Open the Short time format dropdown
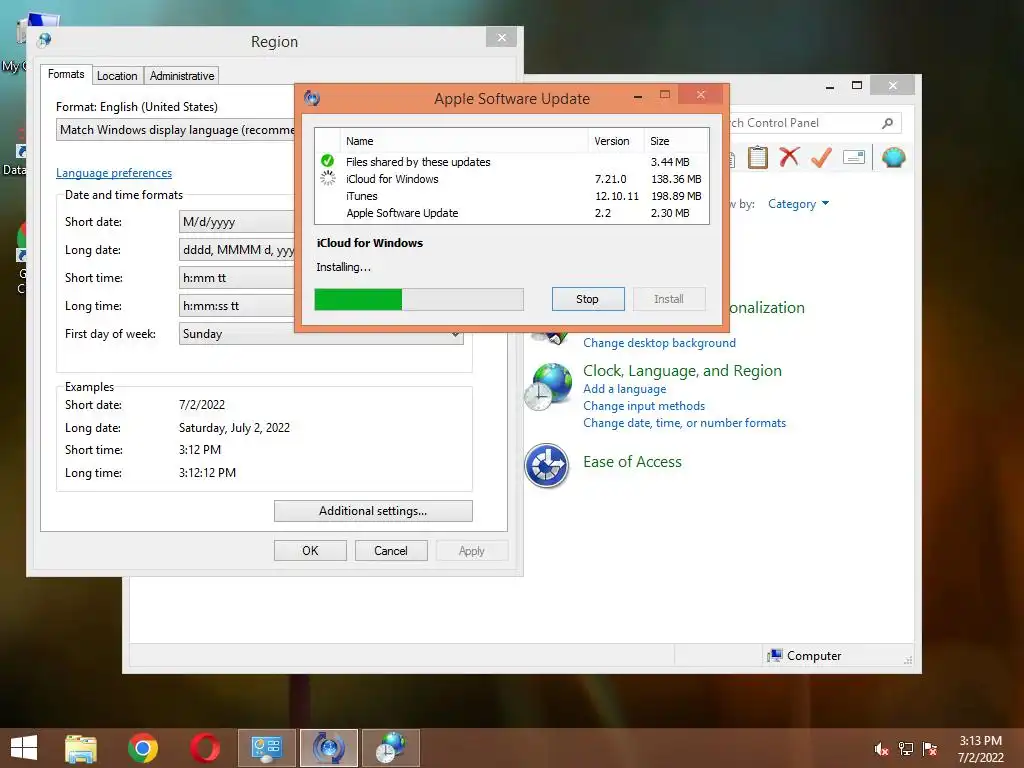This screenshot has height=768, width=1024. [236, 278]
